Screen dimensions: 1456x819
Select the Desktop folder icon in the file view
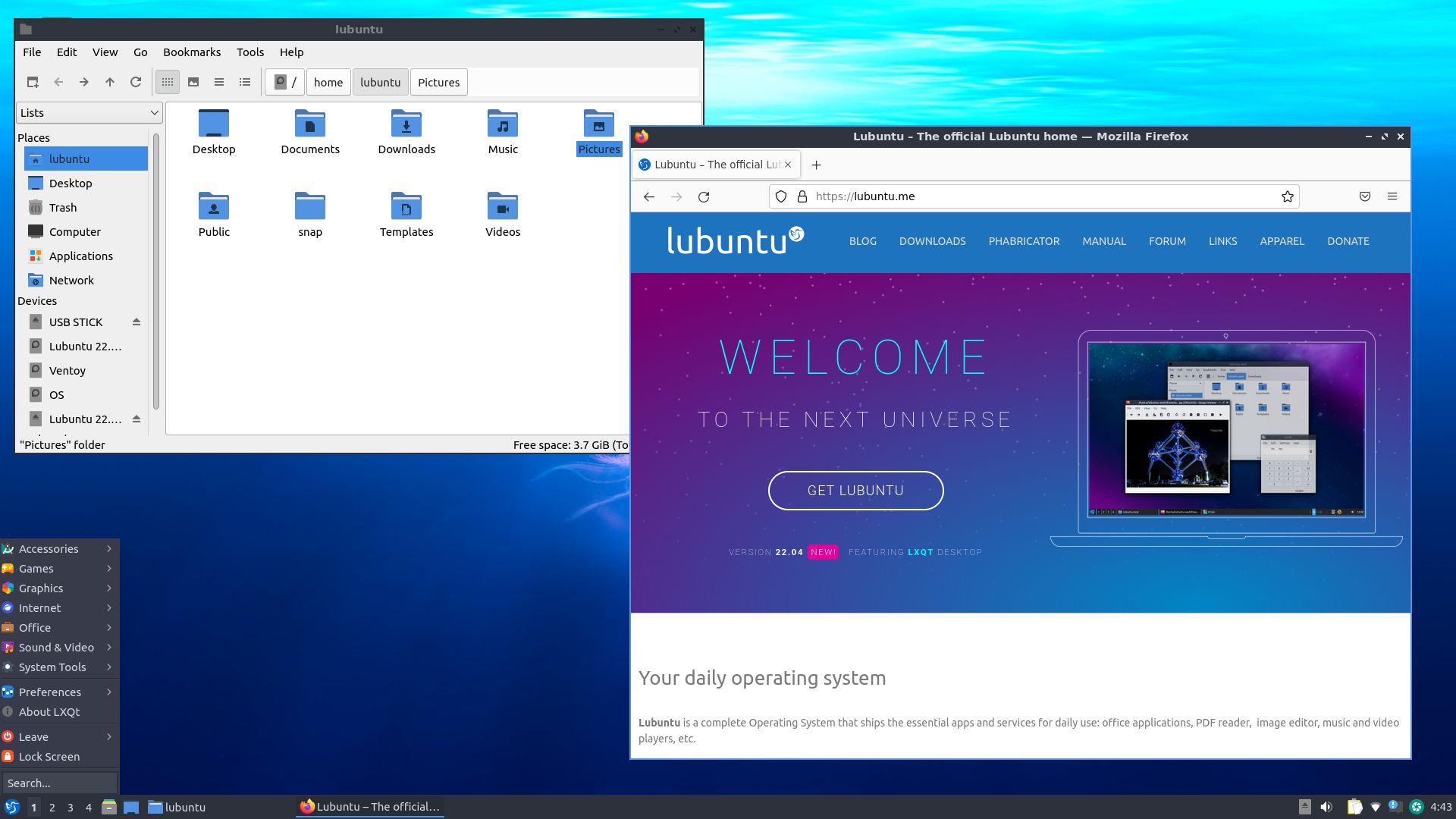tap(214, 132)
